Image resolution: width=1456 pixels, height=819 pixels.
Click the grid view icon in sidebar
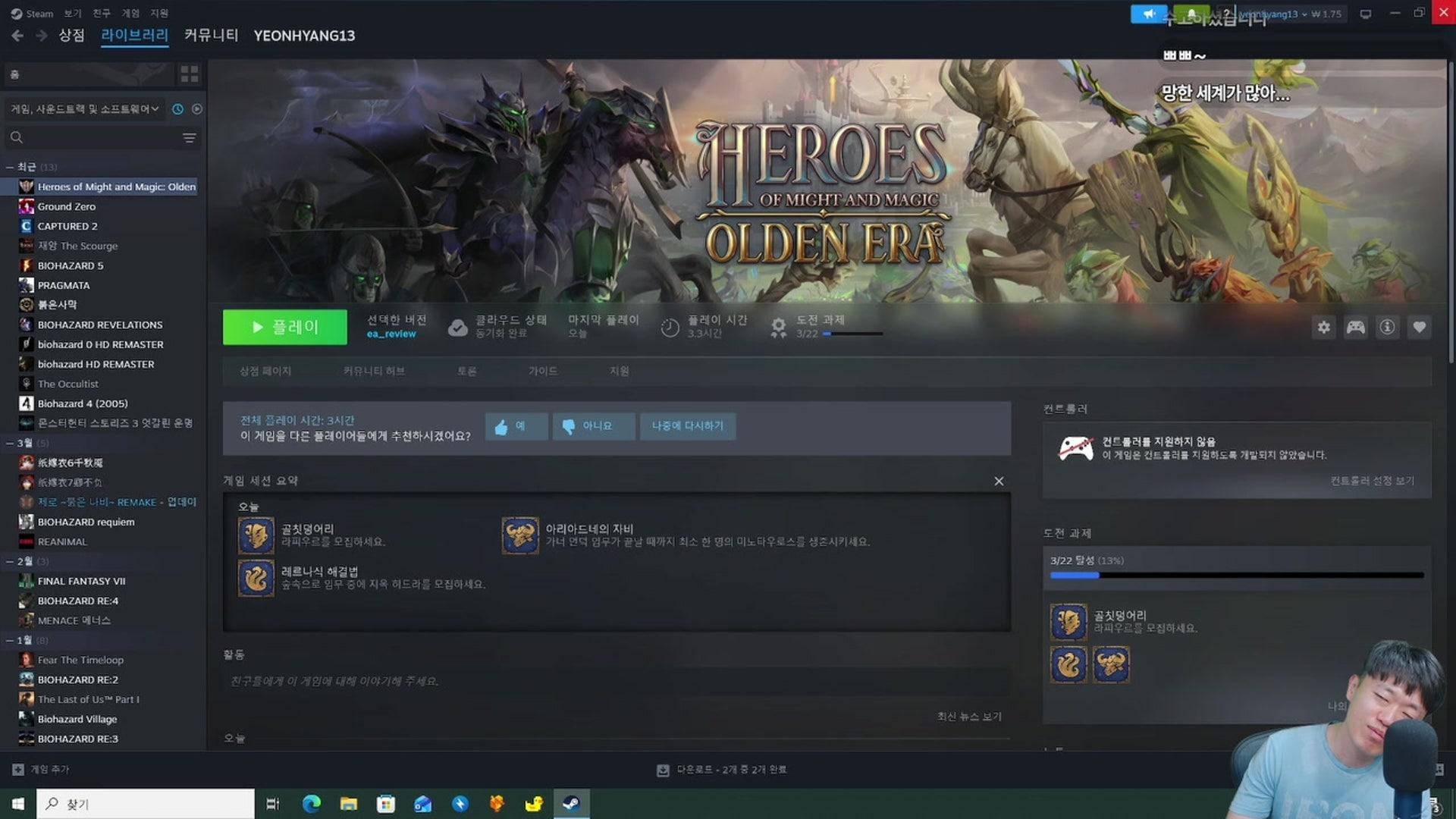click(x=189, y=74)
